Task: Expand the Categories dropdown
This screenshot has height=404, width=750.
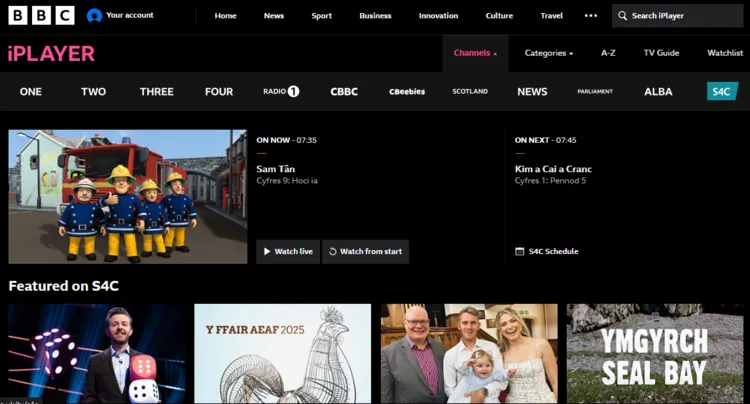Action: pyautogui.click(x=548, y=53)
